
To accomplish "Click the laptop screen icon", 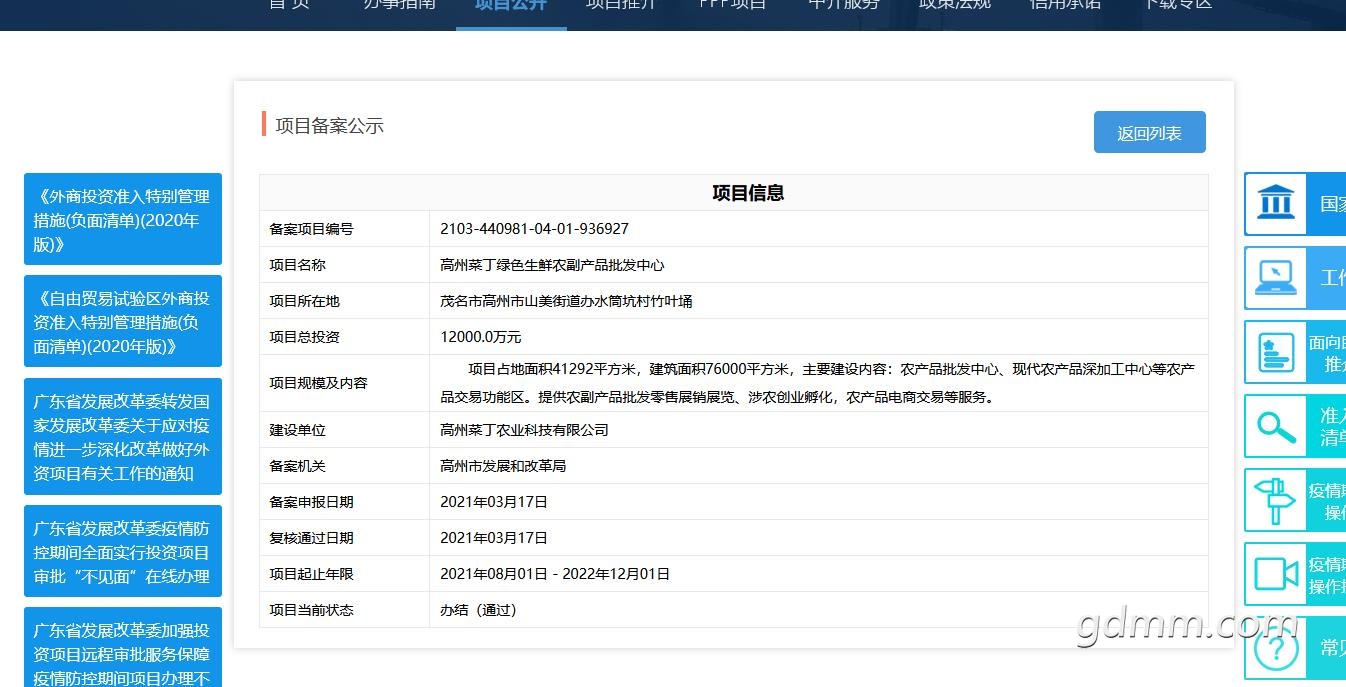I will click(x=1276, y=277).
